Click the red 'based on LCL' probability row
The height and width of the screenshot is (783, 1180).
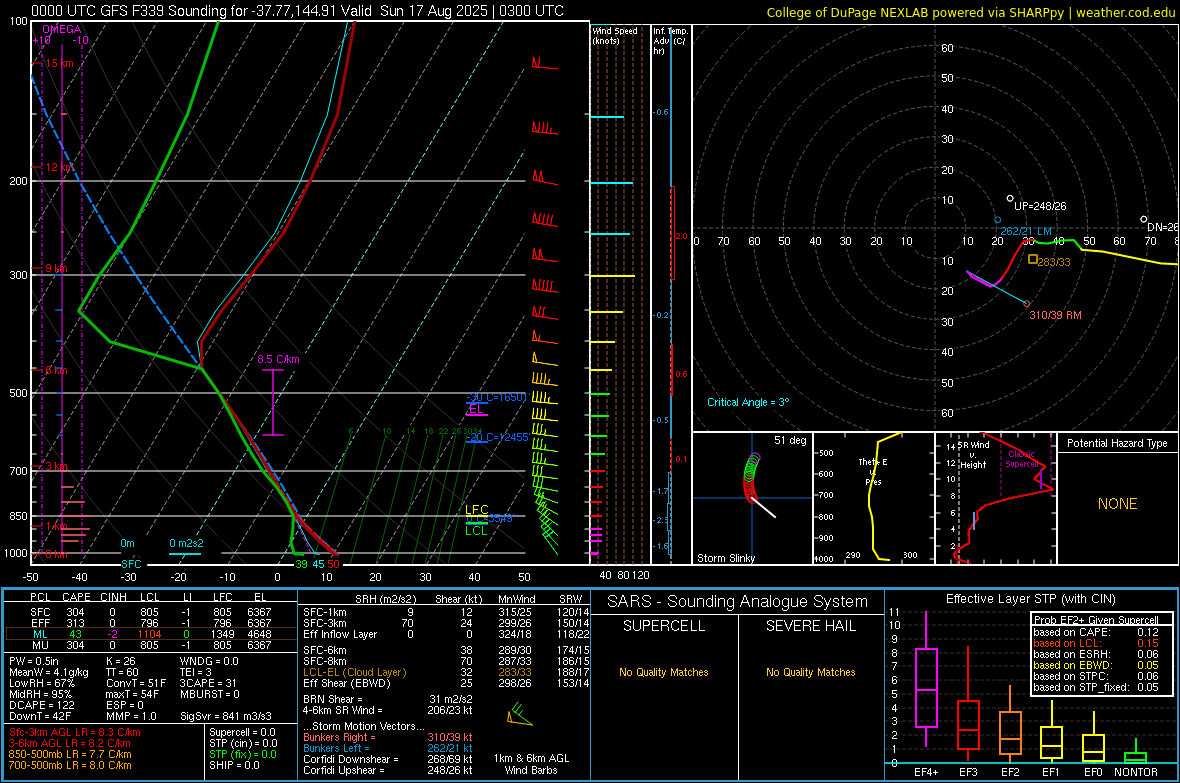1096,643
